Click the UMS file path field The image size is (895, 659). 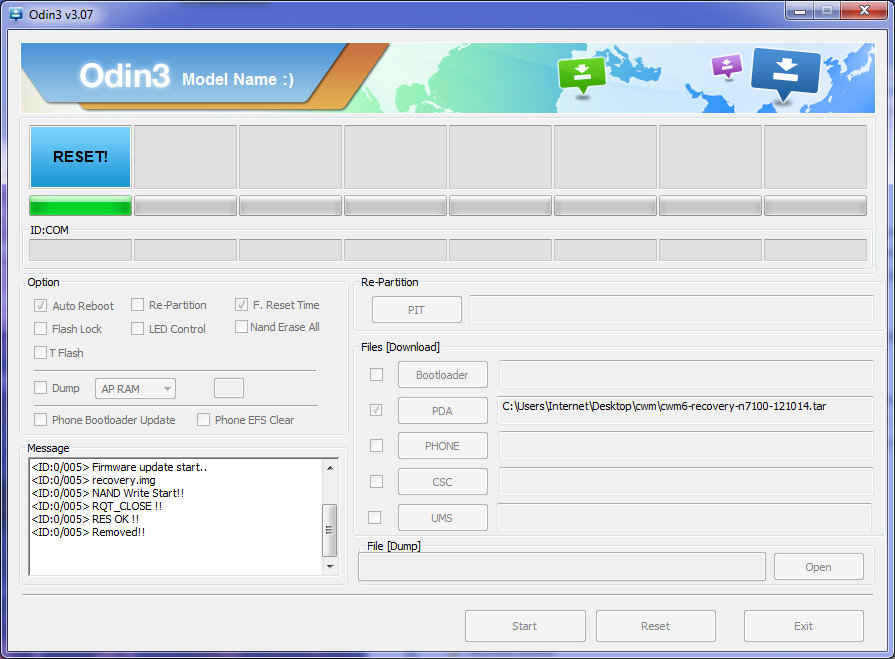(x=685, y=518)
